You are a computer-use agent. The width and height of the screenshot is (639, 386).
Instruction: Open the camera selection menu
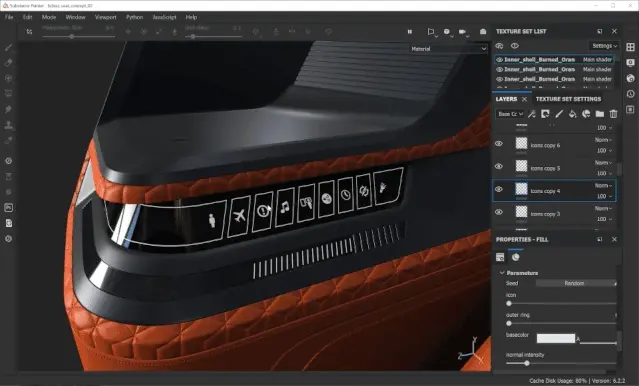pos(463,32)
